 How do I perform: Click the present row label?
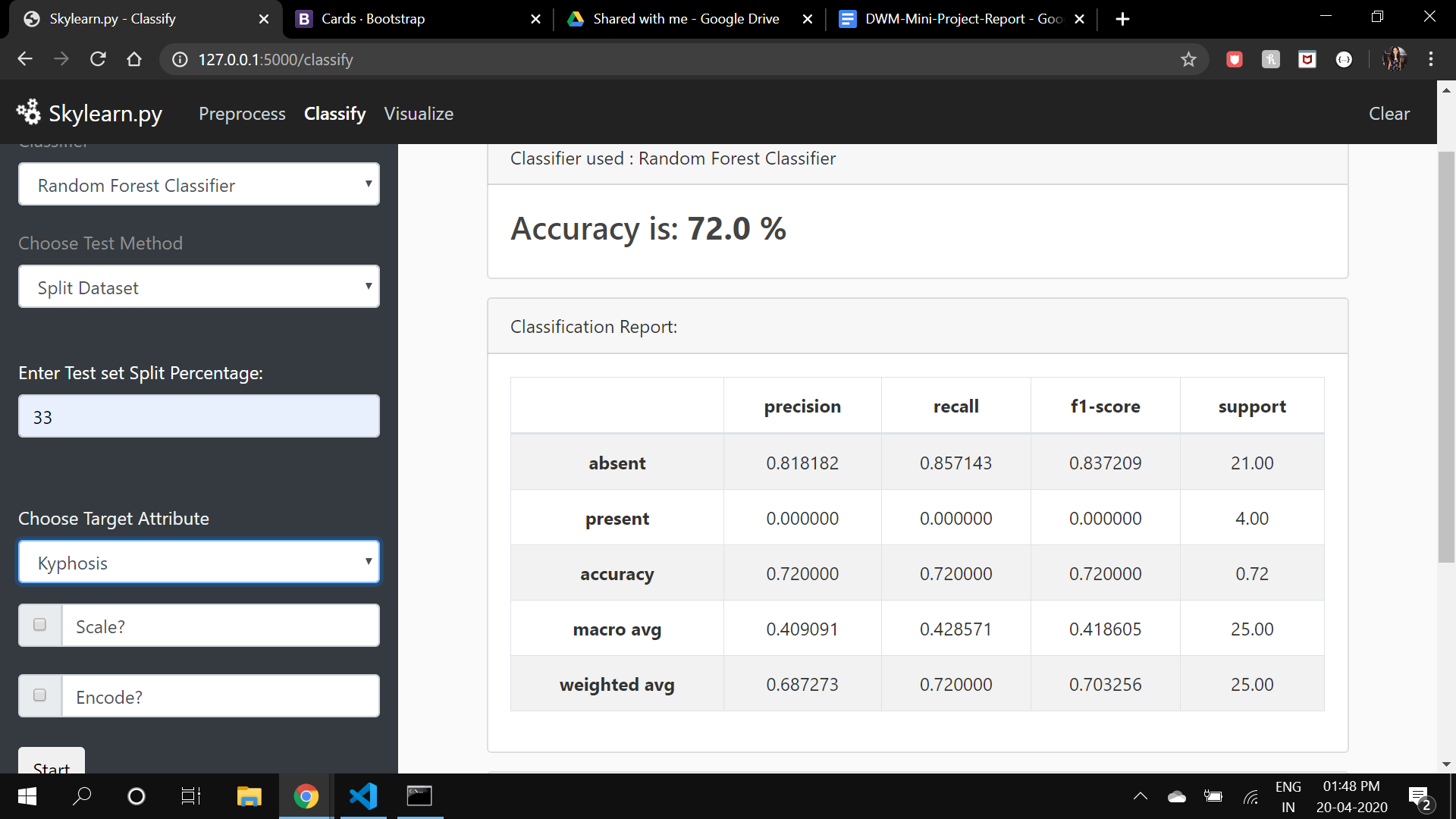tap(617, 519)
